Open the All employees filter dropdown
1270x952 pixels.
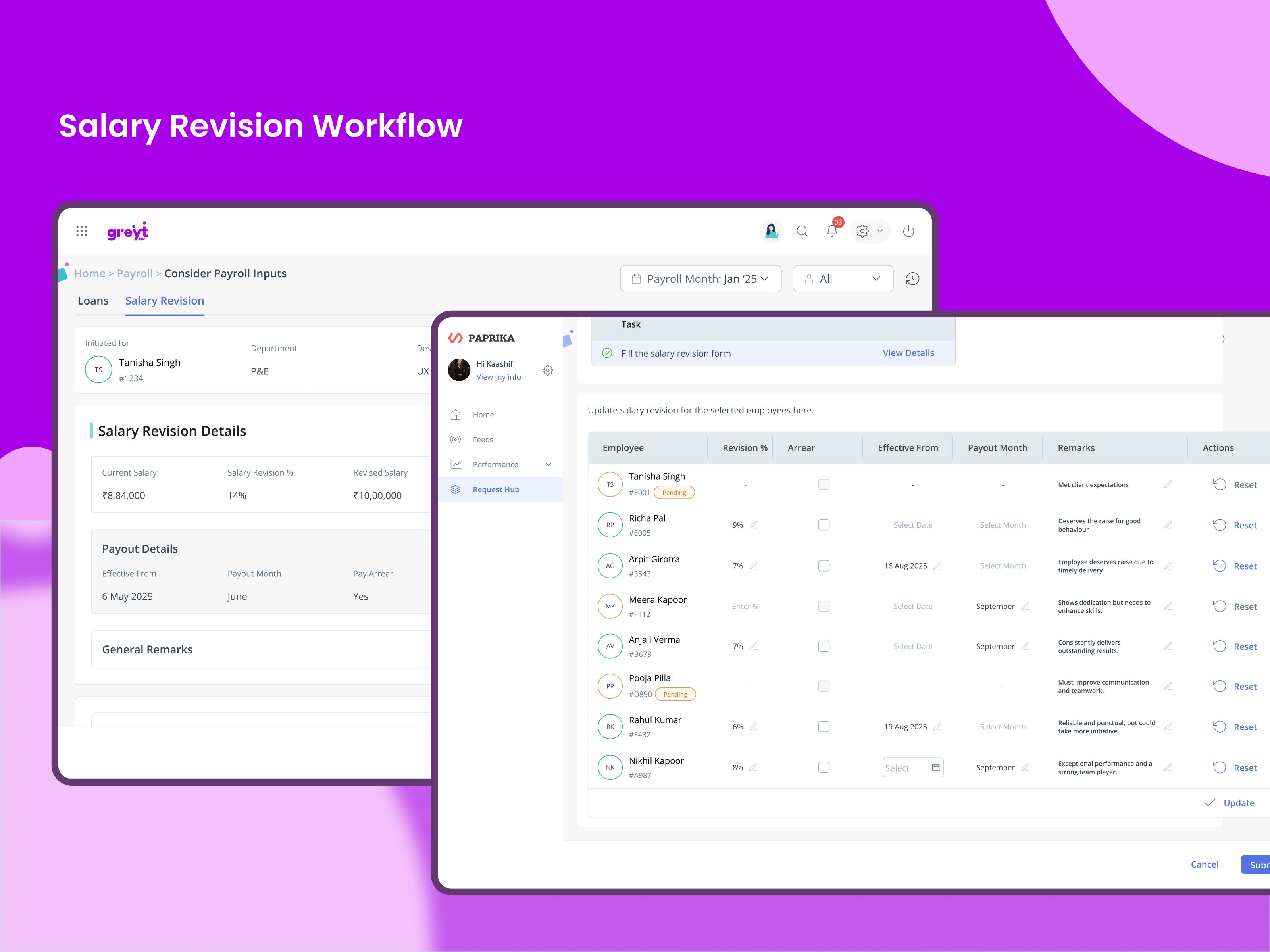pos(842,279)
